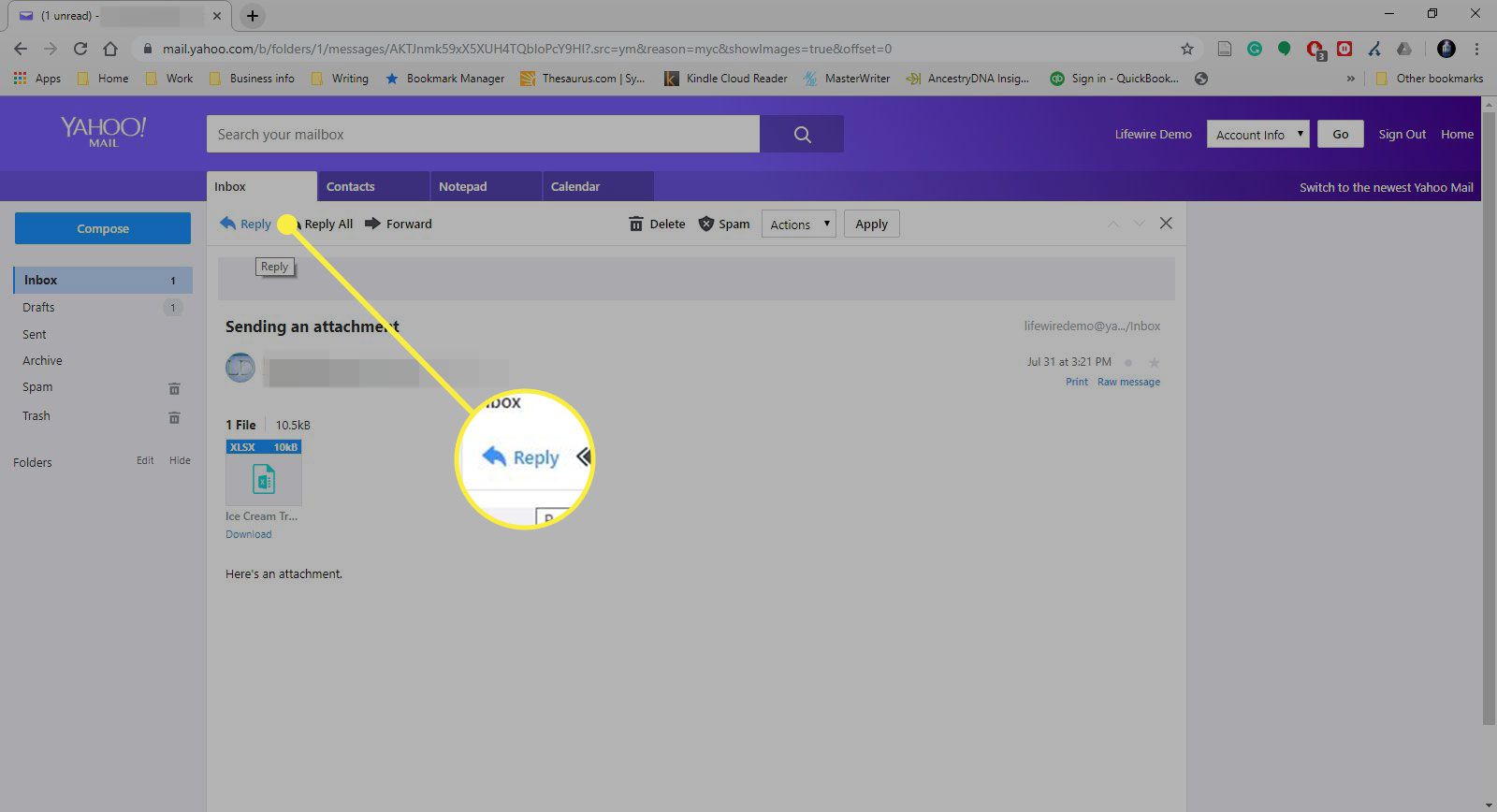Screen dimensions: 1497x812
Task: Open the Actions dropdown menu
Action: [799, 225]
